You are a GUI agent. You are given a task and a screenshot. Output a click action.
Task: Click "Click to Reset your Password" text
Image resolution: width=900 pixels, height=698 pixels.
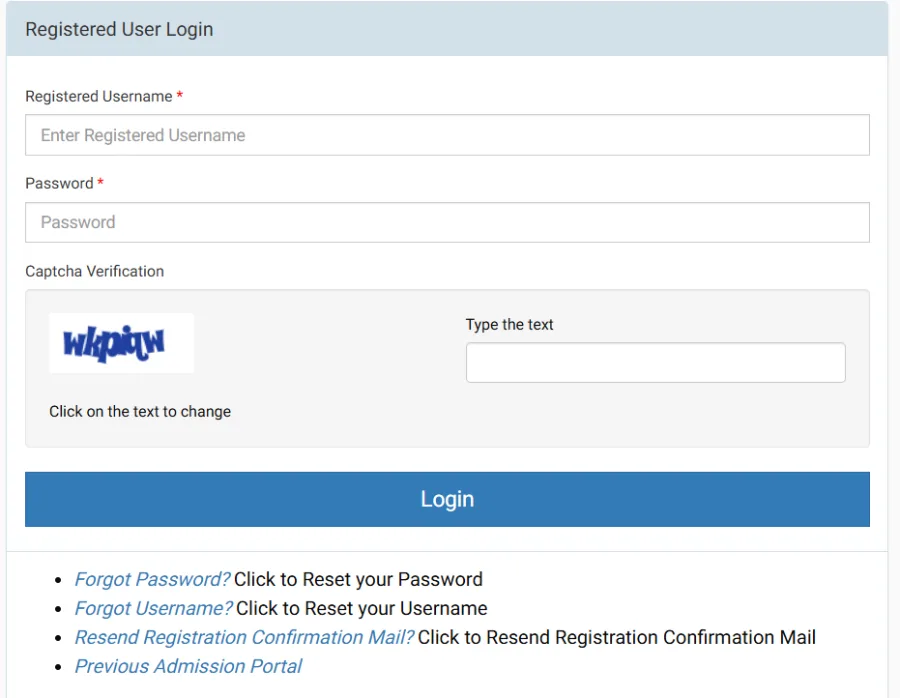pyautogui.click(x=358, y=579)
